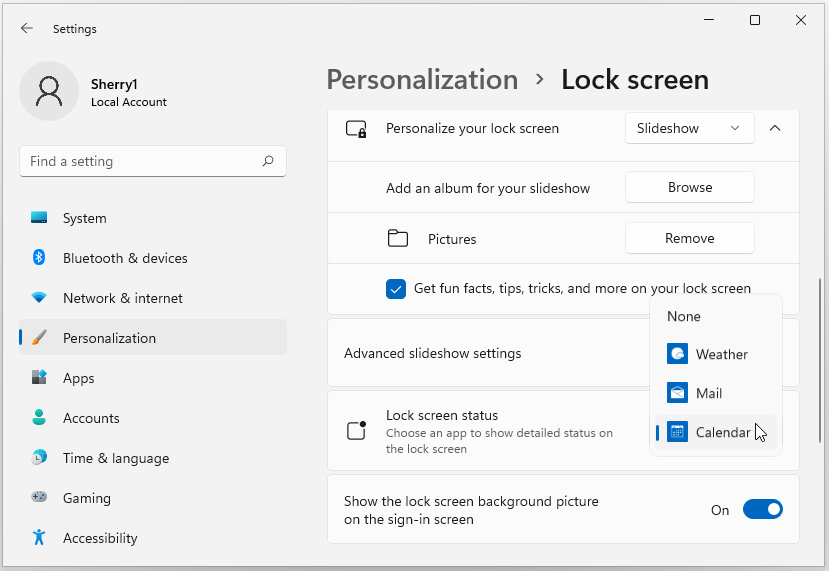829x571 pixels.
Task: Click the Network & internet wifi icon
Action: (x=39, y=298)
